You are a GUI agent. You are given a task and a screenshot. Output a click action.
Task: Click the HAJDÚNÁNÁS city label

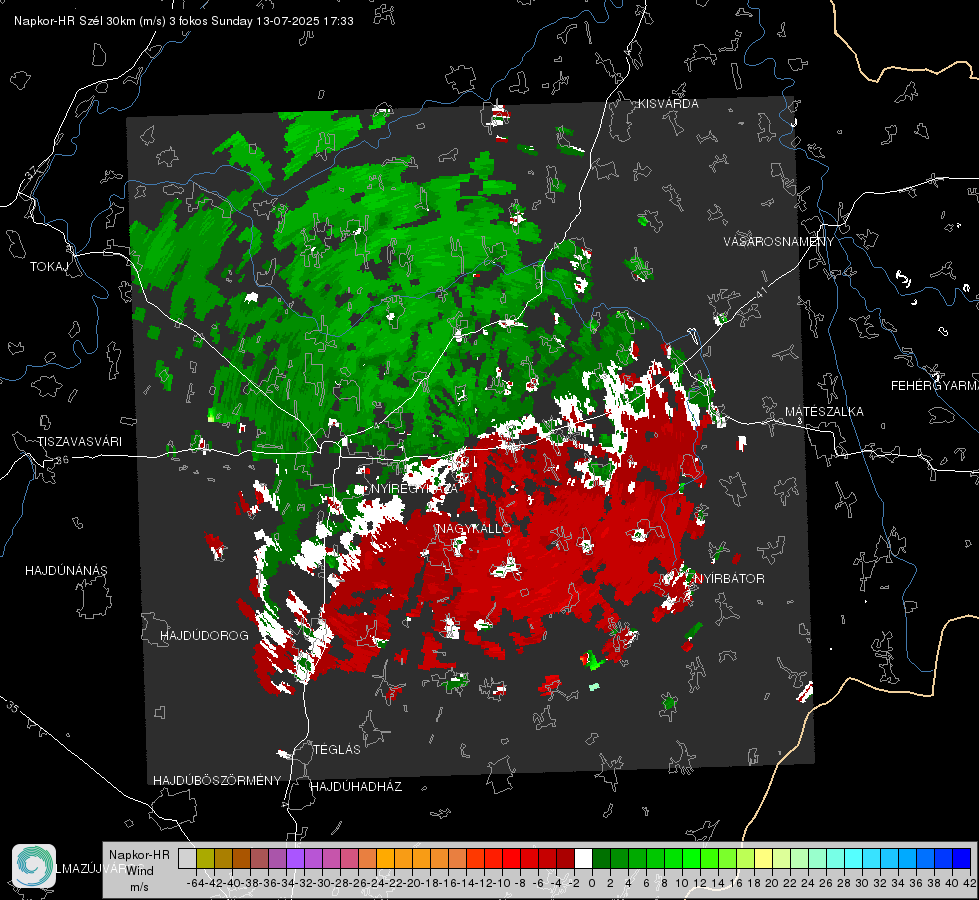[66, 571]
